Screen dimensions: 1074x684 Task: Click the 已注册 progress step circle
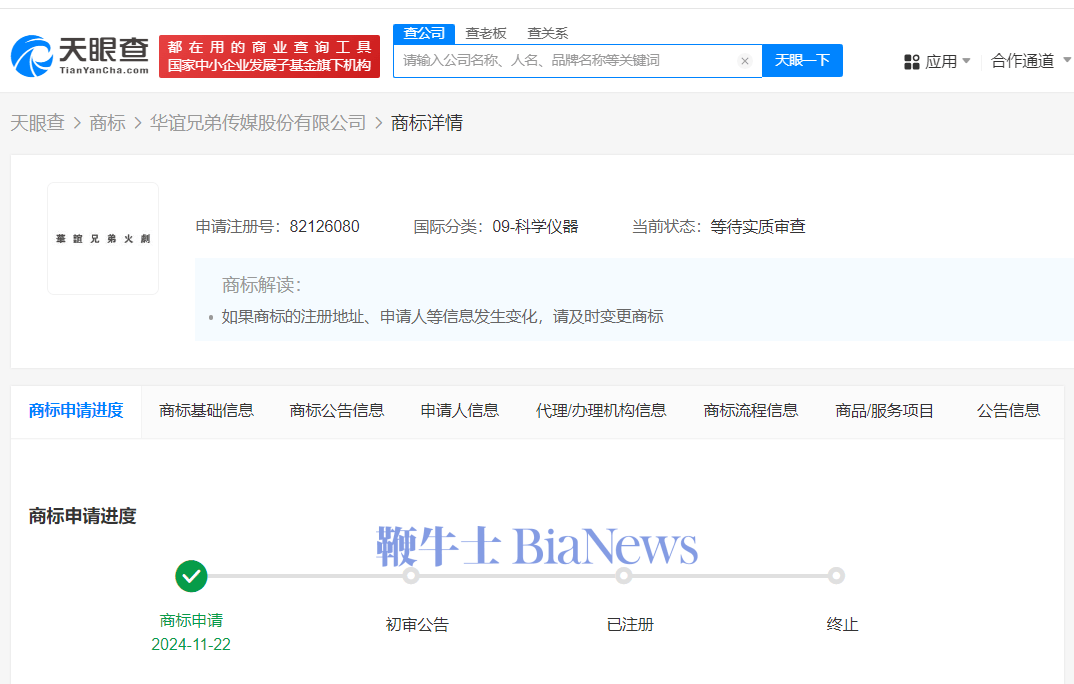623,576
